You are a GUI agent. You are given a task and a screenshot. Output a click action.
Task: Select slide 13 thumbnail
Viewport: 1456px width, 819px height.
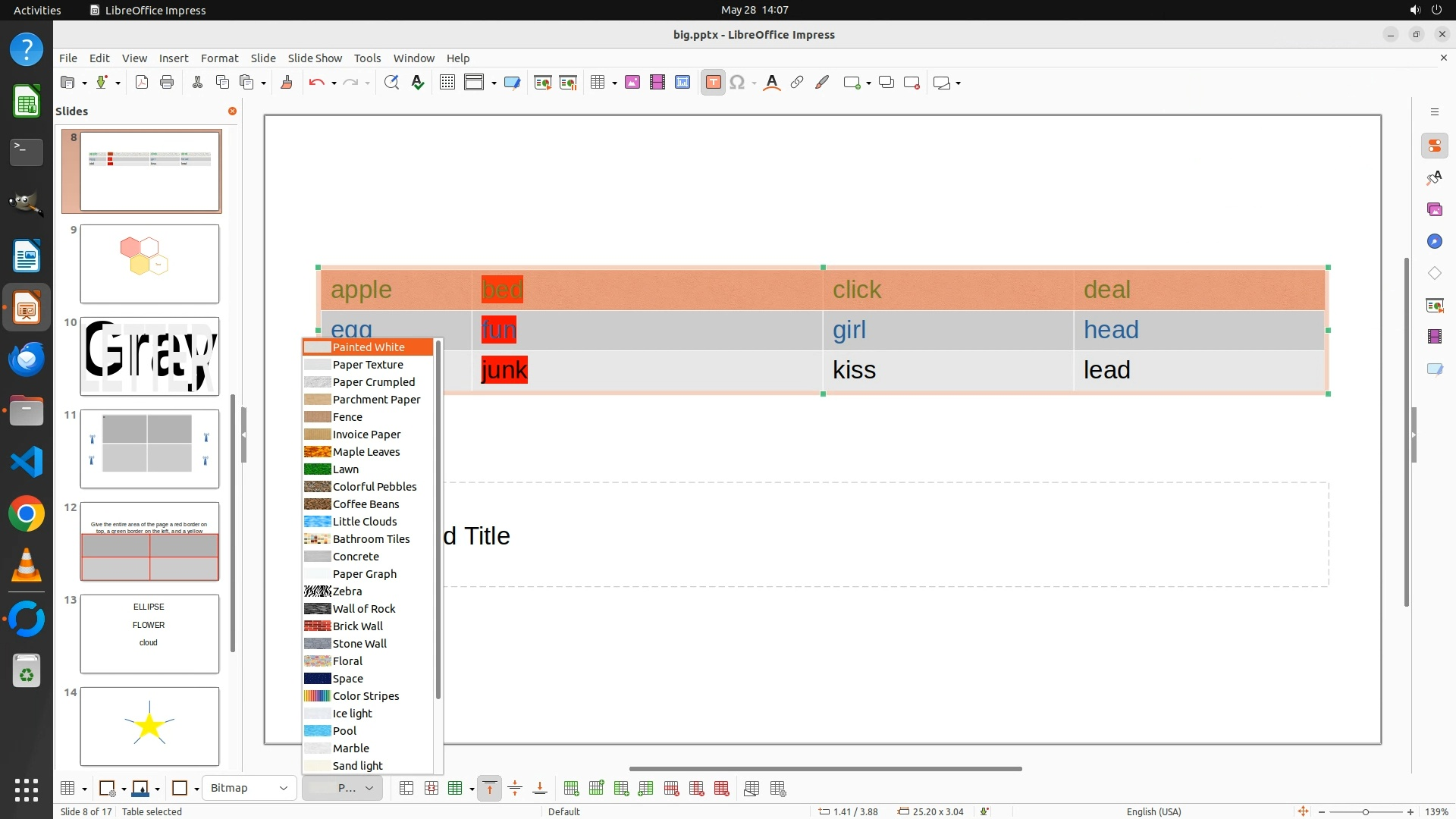149,634
